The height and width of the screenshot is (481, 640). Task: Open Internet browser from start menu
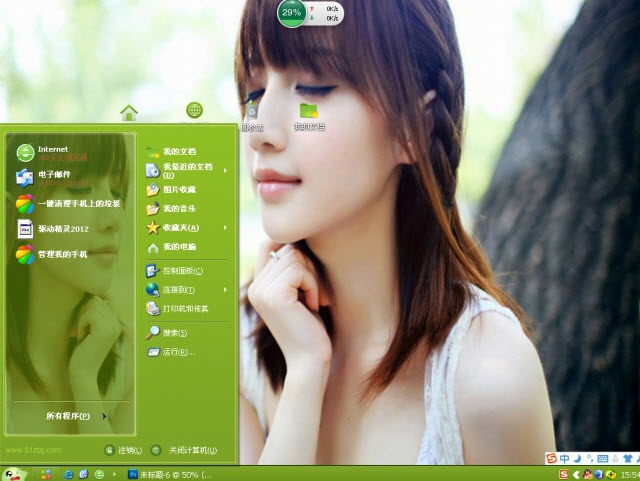[55, 152]
